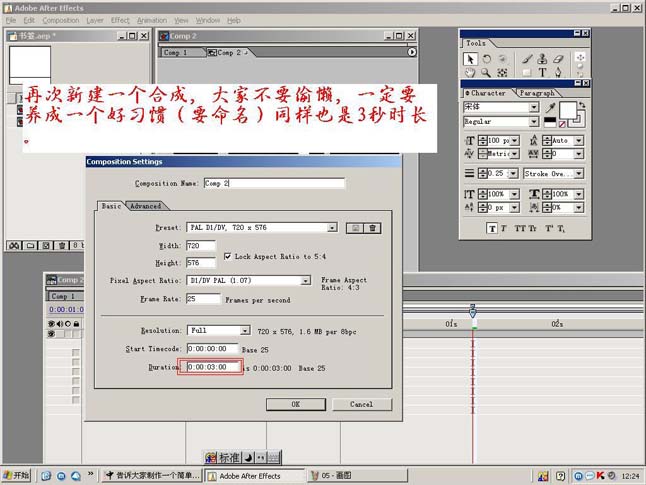The width and height of the screenshot is (646, 485).
Task: Open the Preset dropdown
Action: (x=332, y=227)
